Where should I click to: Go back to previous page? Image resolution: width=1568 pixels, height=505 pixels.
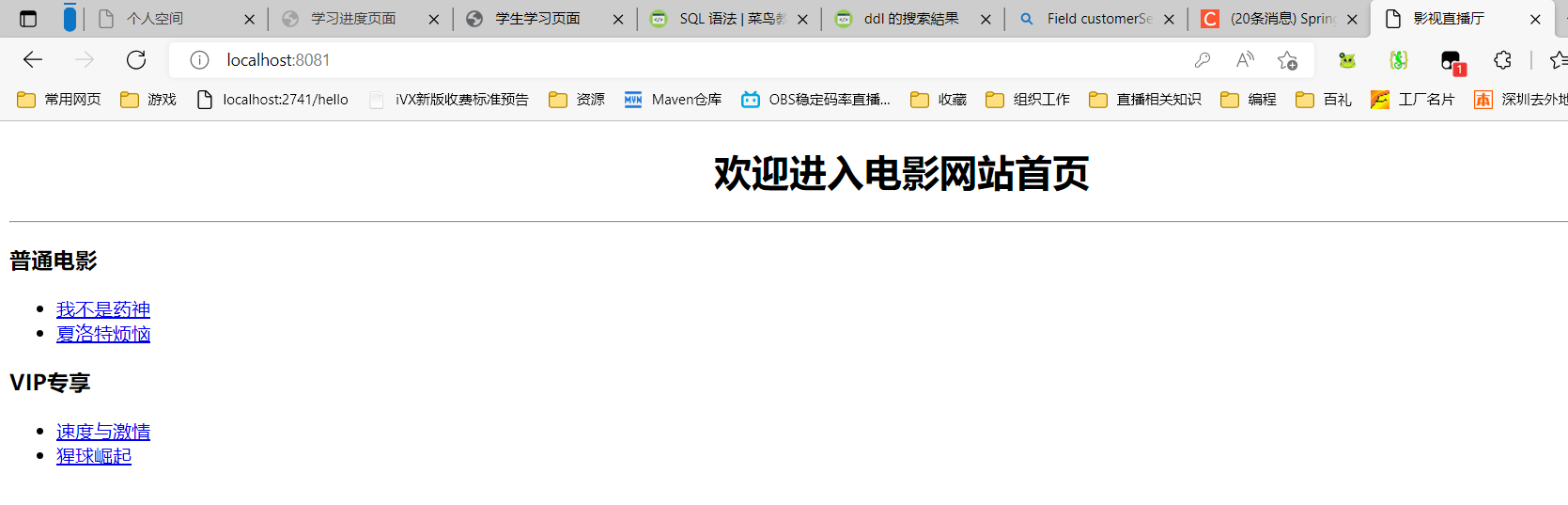(x=33, y=60)
